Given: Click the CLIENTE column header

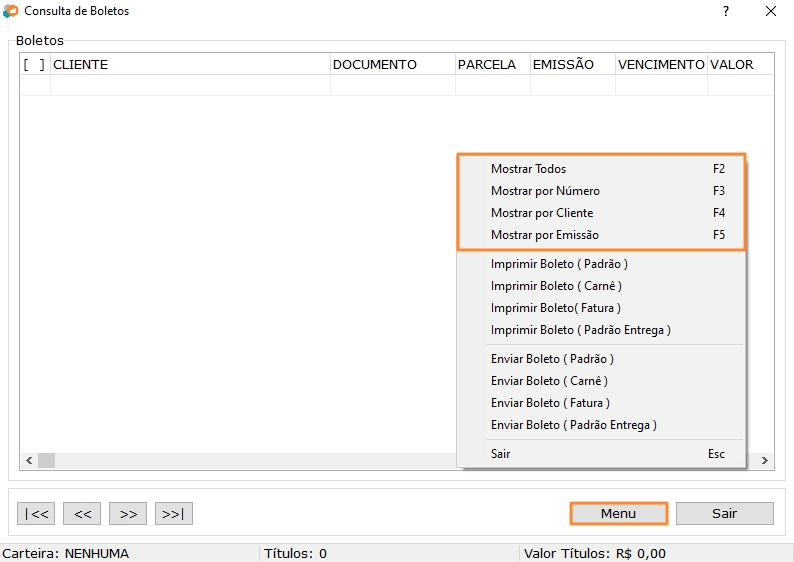Looking at the screenshot, I should tap(190, 64).
